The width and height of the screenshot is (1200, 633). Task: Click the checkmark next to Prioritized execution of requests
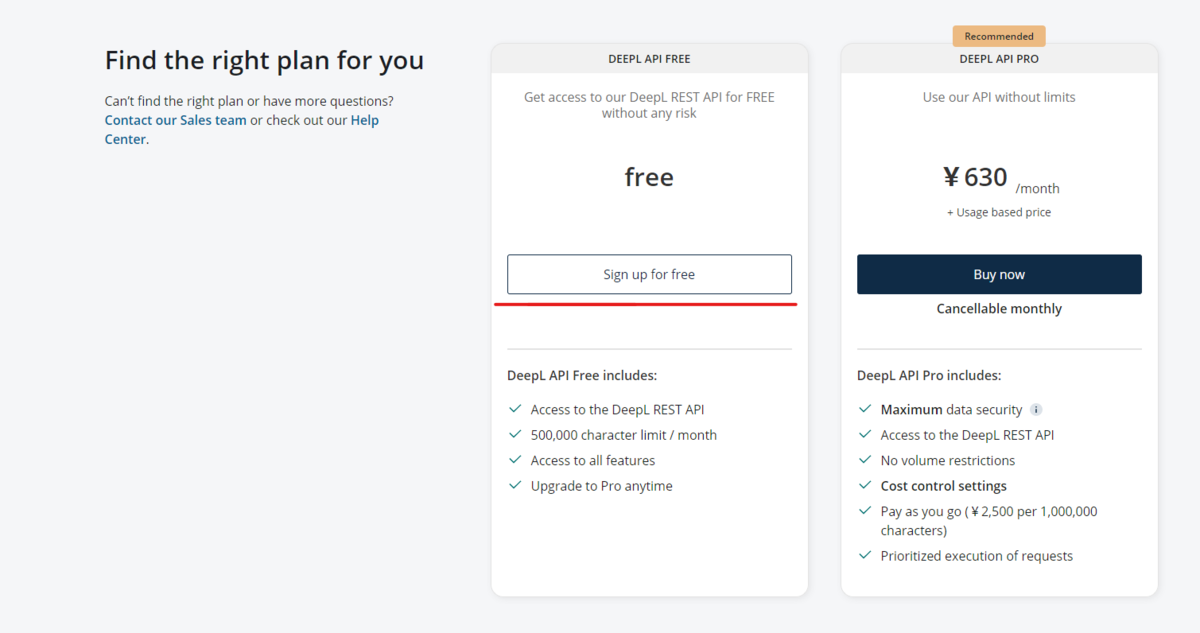pos(865,555)
